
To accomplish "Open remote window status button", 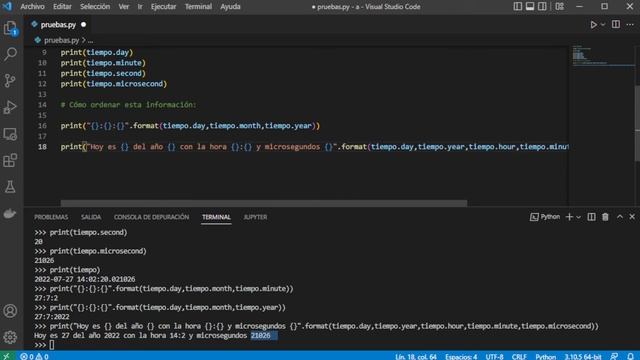I will click(x=7, y=356).
